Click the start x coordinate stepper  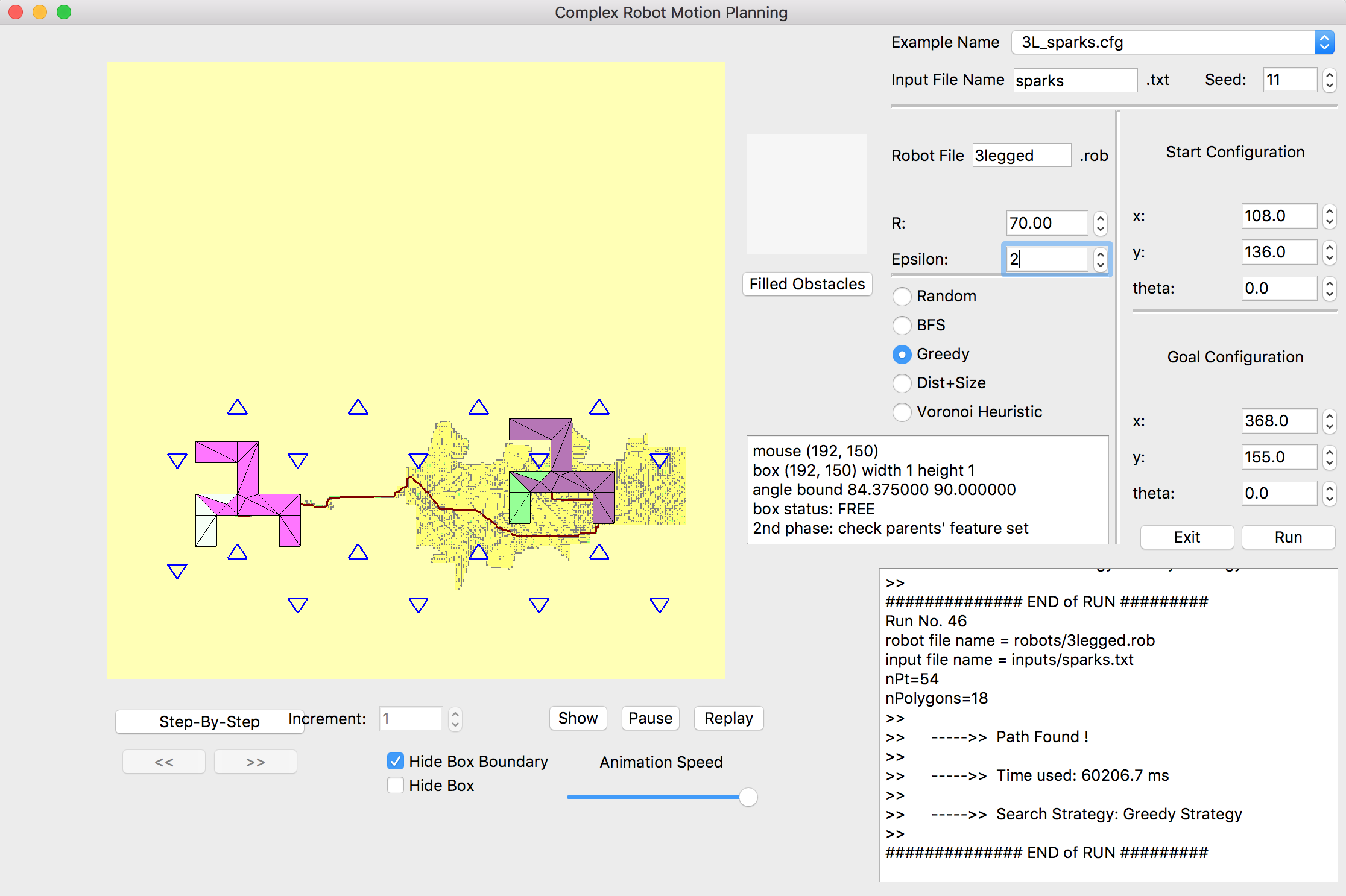click(1329, 216)
